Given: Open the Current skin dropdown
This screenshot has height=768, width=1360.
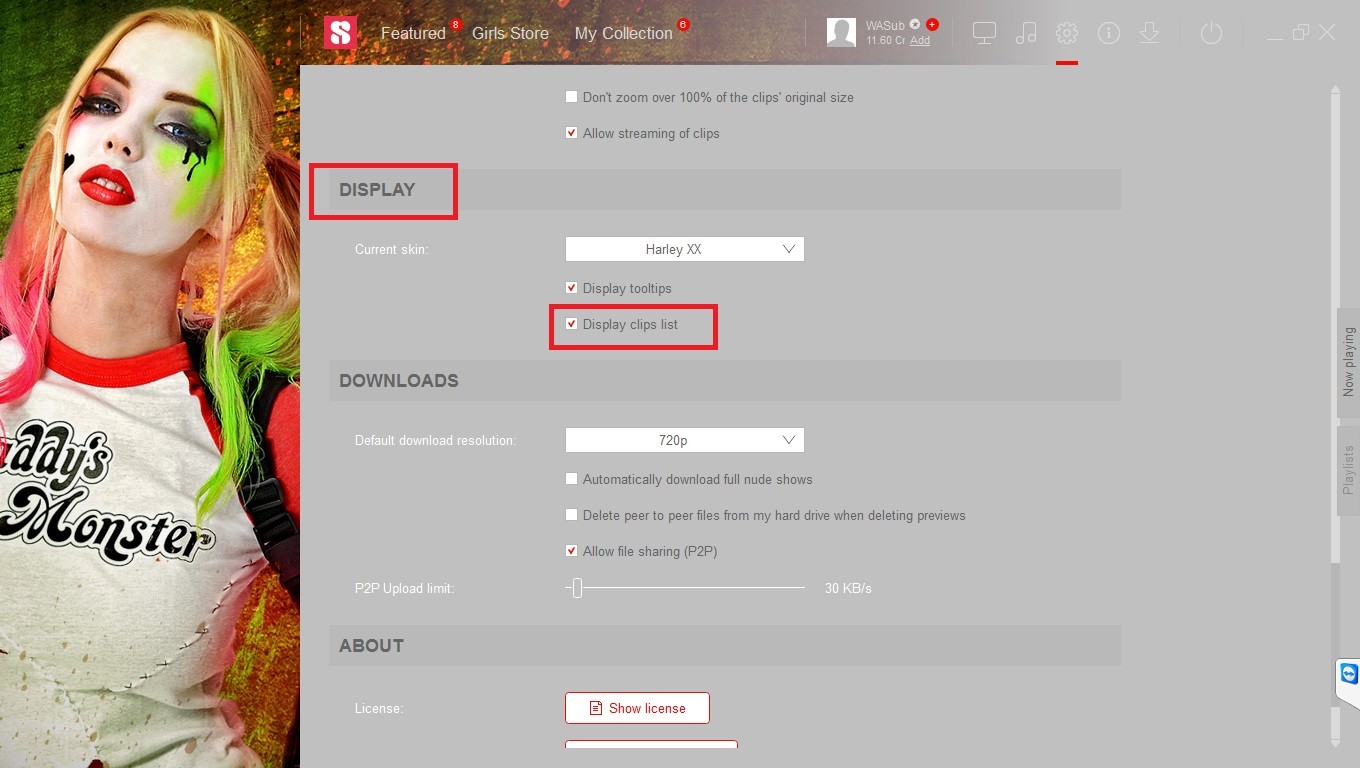Looking at the screenshot, I should tap(684, 249).
